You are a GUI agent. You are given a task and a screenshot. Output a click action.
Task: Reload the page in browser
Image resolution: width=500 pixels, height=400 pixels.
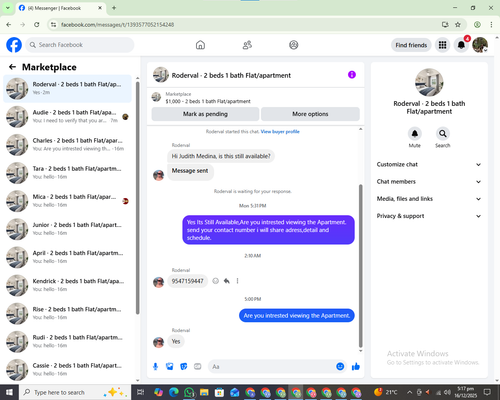pos(37,25)
